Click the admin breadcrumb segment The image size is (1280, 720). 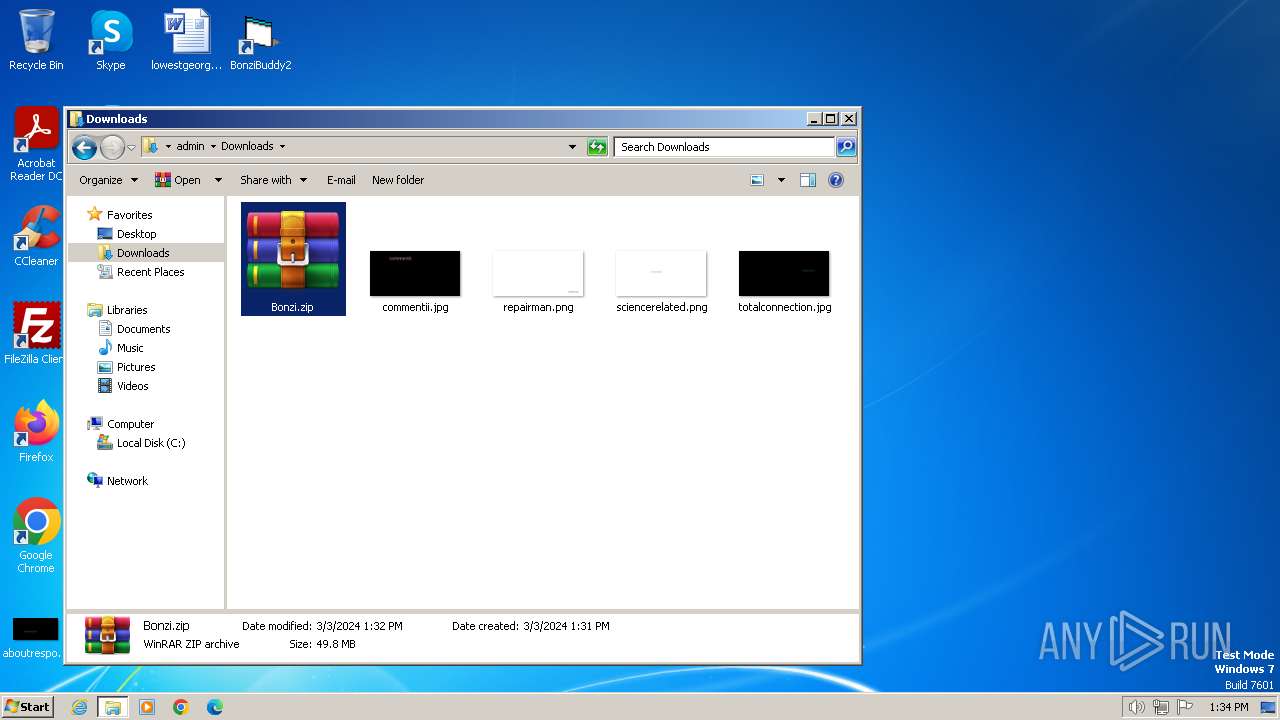[x=190, y=147]
